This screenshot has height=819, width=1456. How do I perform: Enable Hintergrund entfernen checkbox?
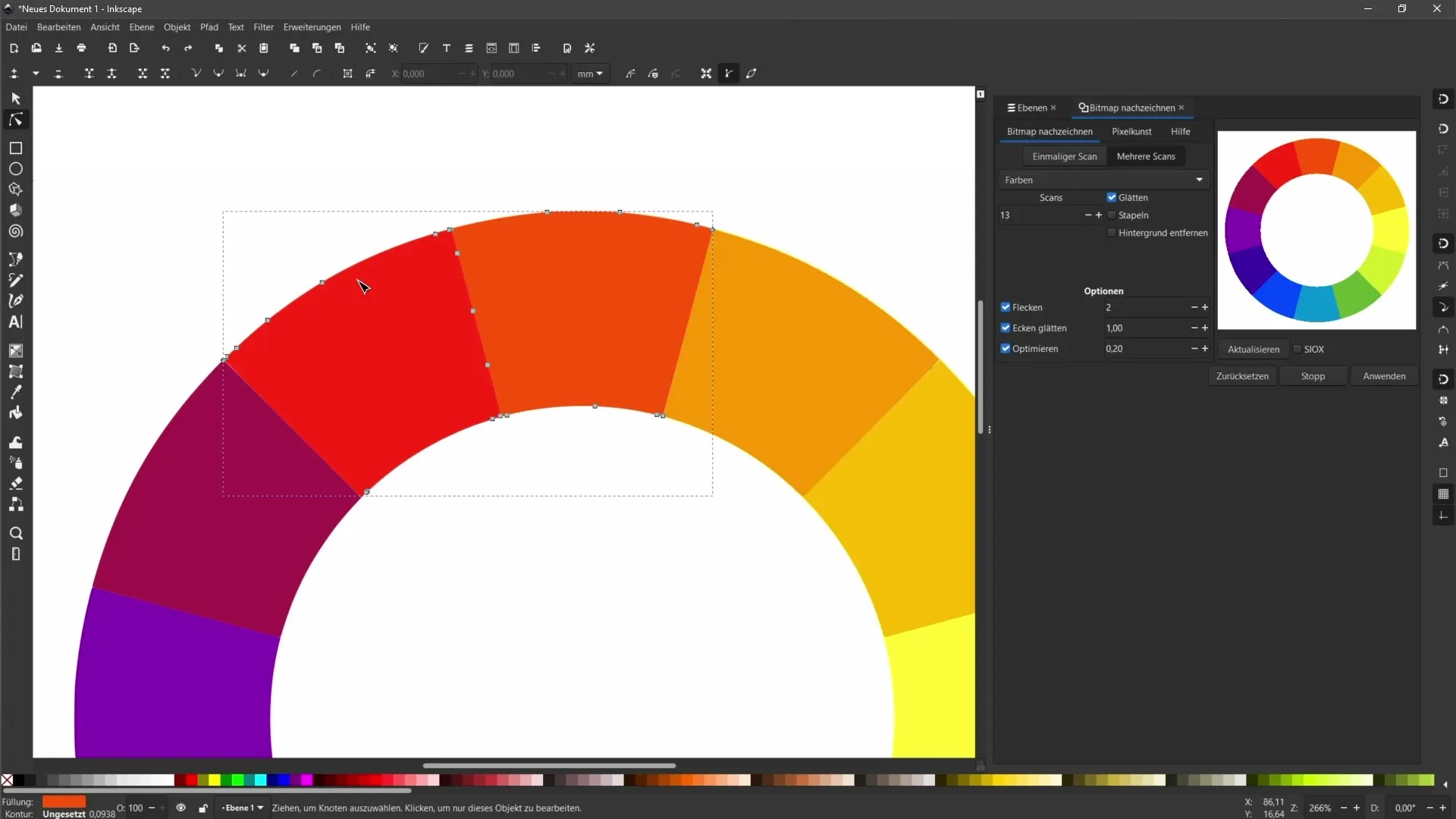point(1111,232)
